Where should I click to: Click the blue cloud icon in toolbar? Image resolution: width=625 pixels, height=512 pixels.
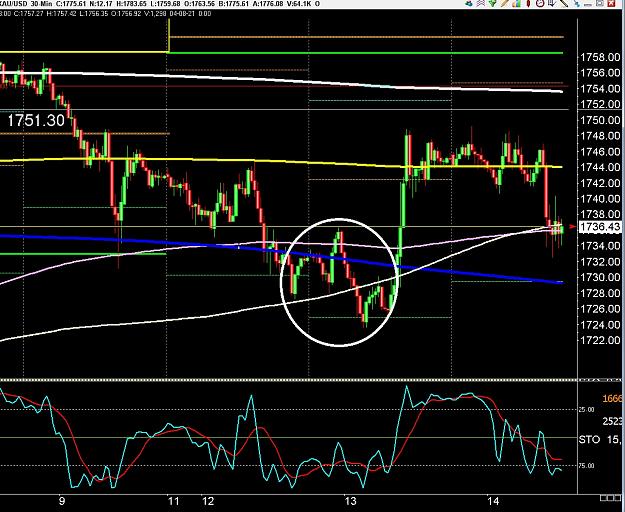469,3
